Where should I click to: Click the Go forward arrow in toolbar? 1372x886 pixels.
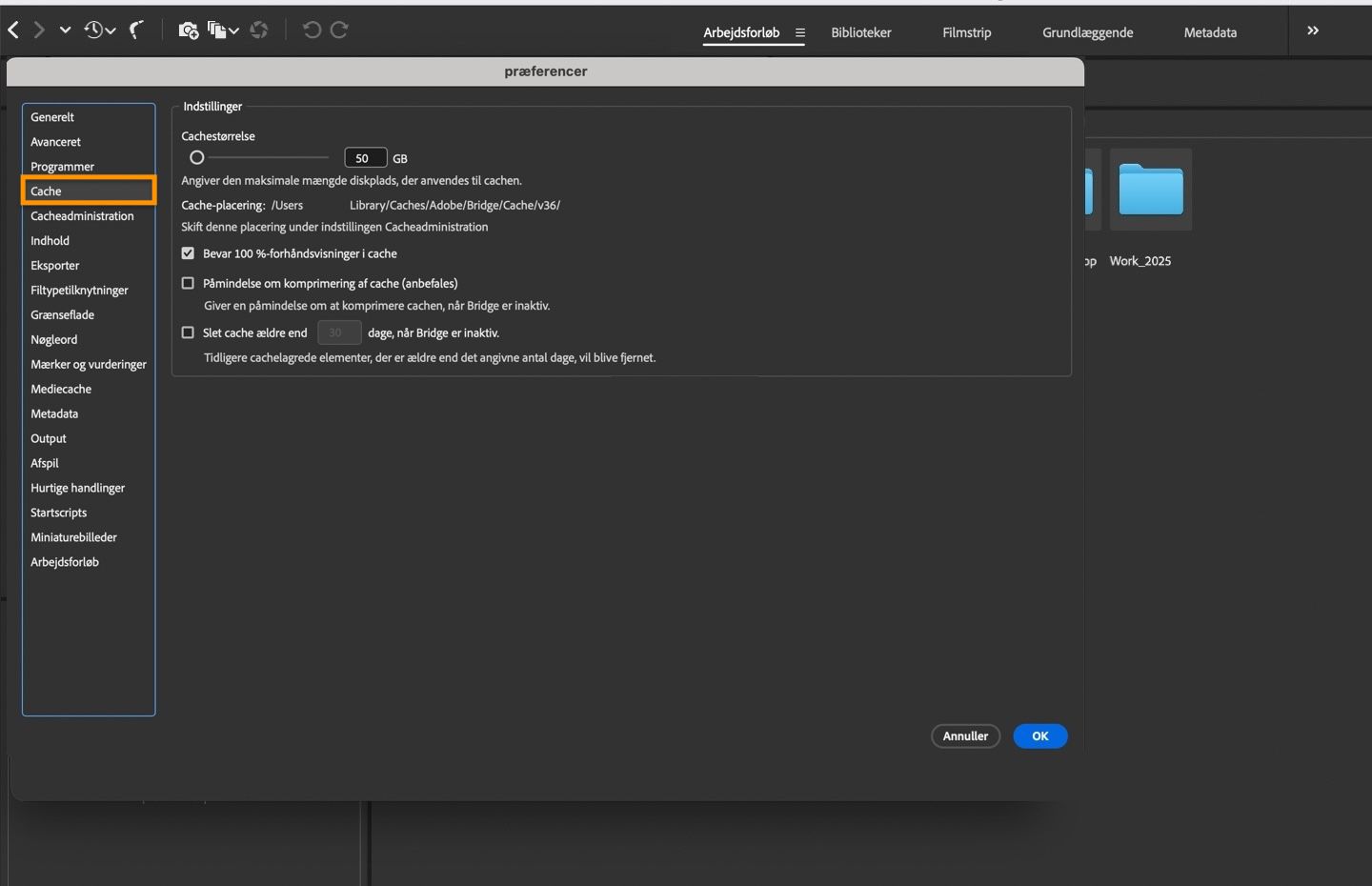pyautogui.click(x=39, y=30)
